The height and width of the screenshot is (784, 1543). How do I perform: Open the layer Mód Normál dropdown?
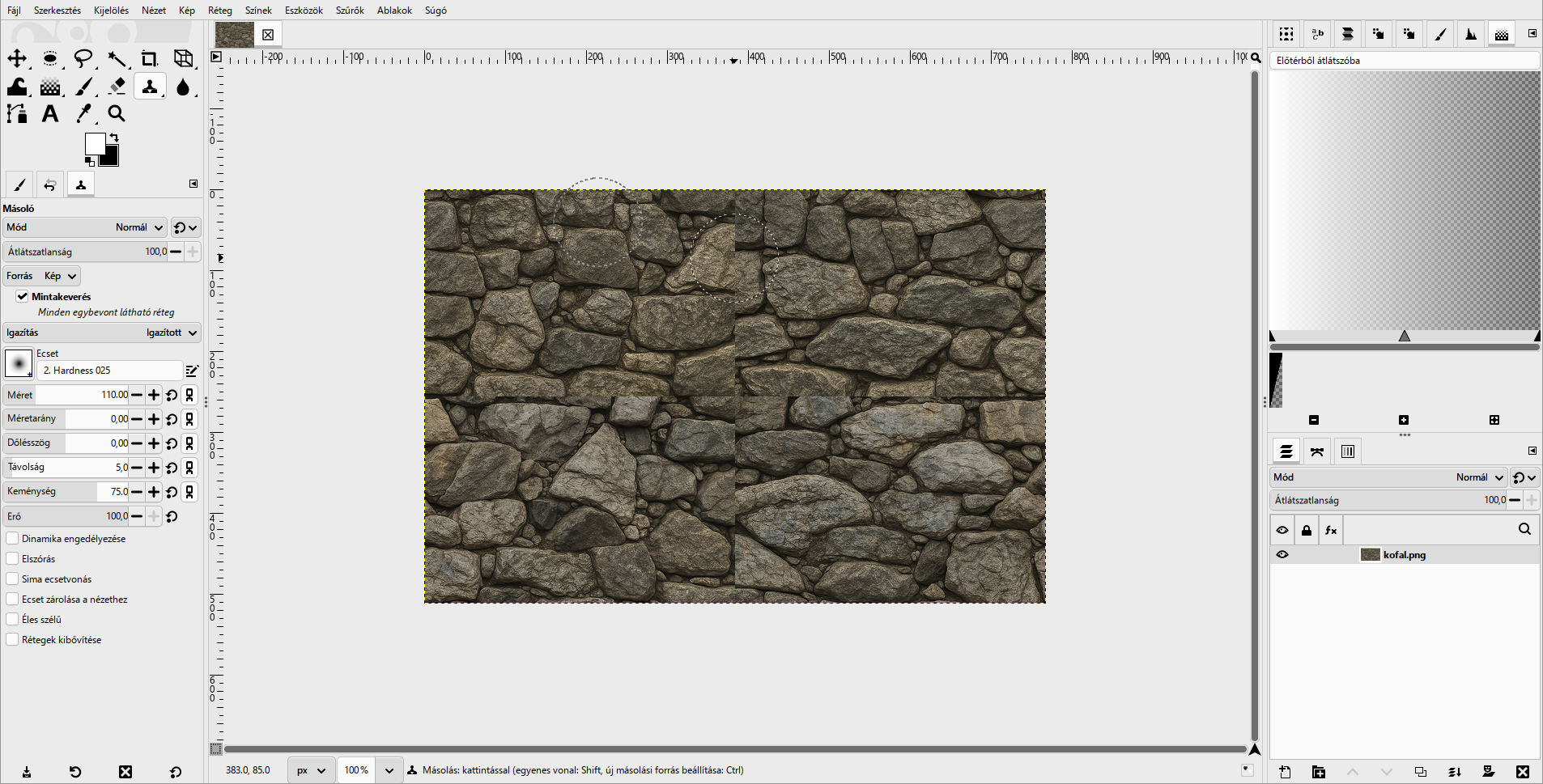tap(1388, 477)
